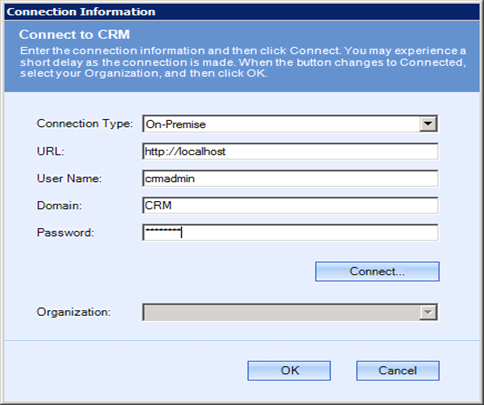Click the Connection Type label

(x=85, y=124)
